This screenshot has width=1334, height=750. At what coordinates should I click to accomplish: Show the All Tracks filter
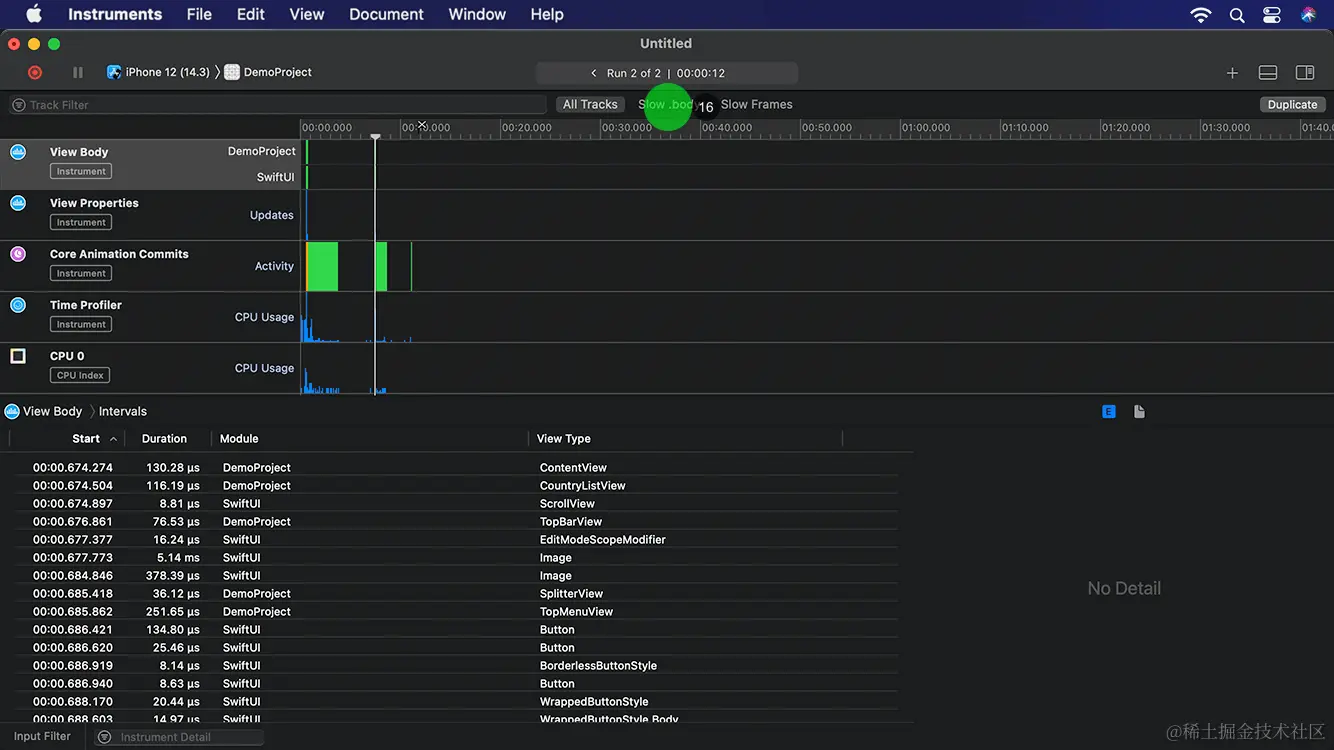coord(590,105)
